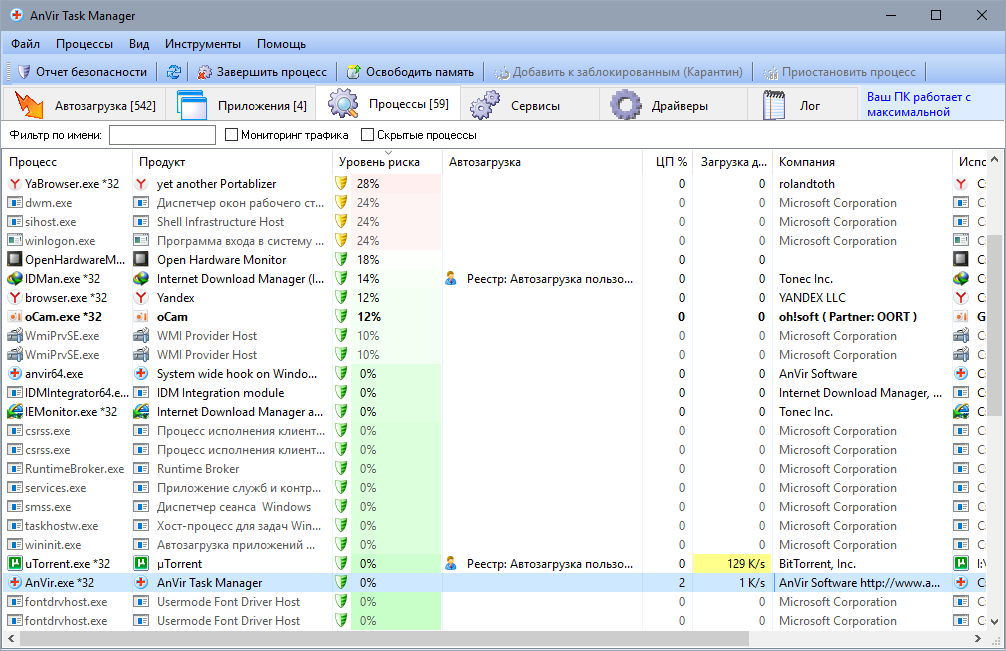Focus the Фильтр по имени input field

[162, 135]
